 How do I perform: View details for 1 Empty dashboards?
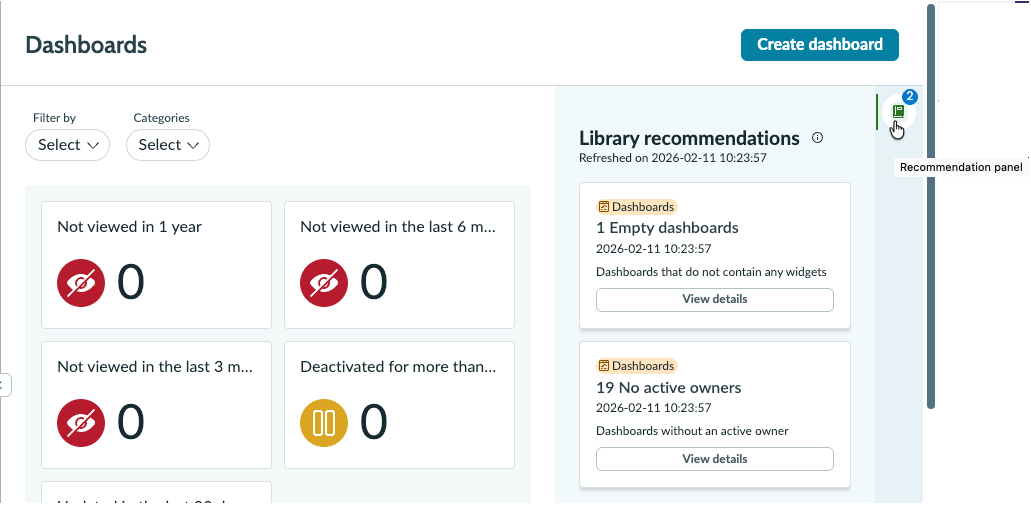(x=715, y=300)
